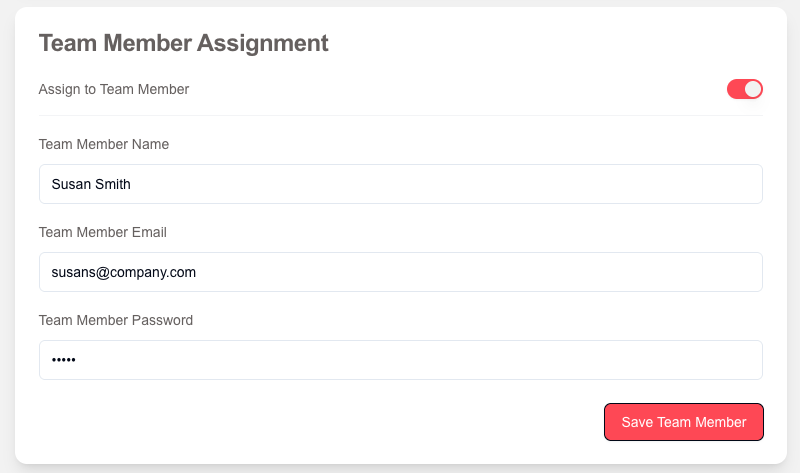Focus the Team Member Name input field
The image size is (800, 473).
(400, 184)
